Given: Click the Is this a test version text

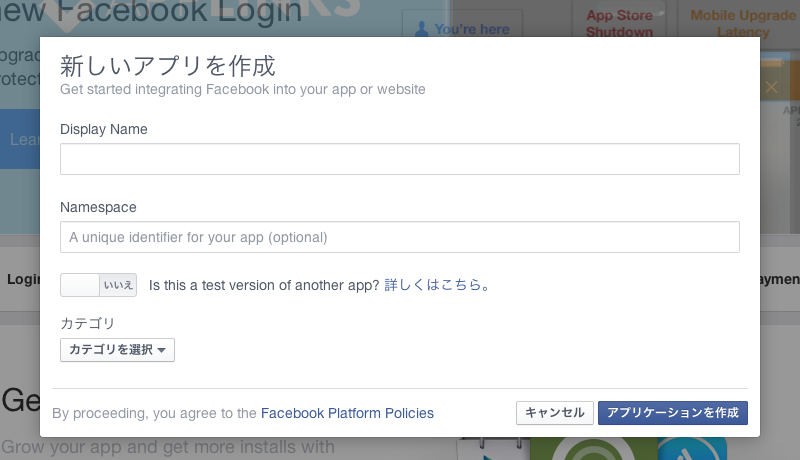Looking at the screenshot, I should [264, 285].
